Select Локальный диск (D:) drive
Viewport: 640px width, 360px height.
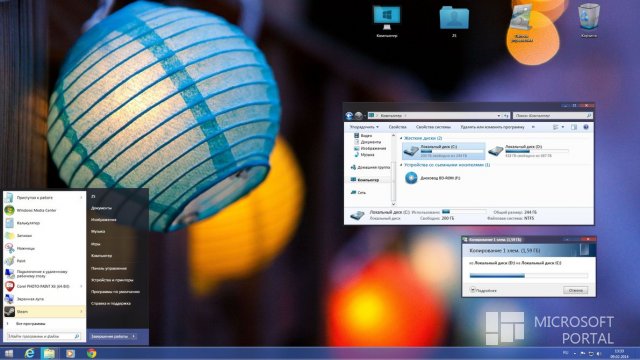tap(529, 151)
